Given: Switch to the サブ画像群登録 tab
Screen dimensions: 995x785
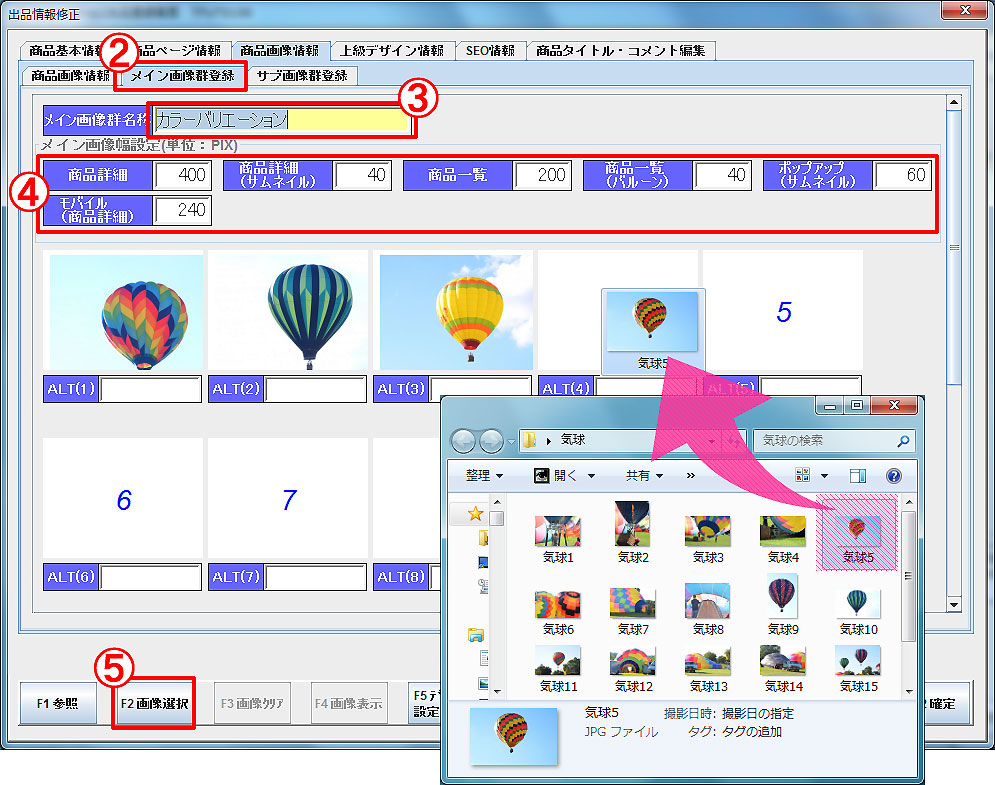Looking at the screenshot, I should point(301,75).
